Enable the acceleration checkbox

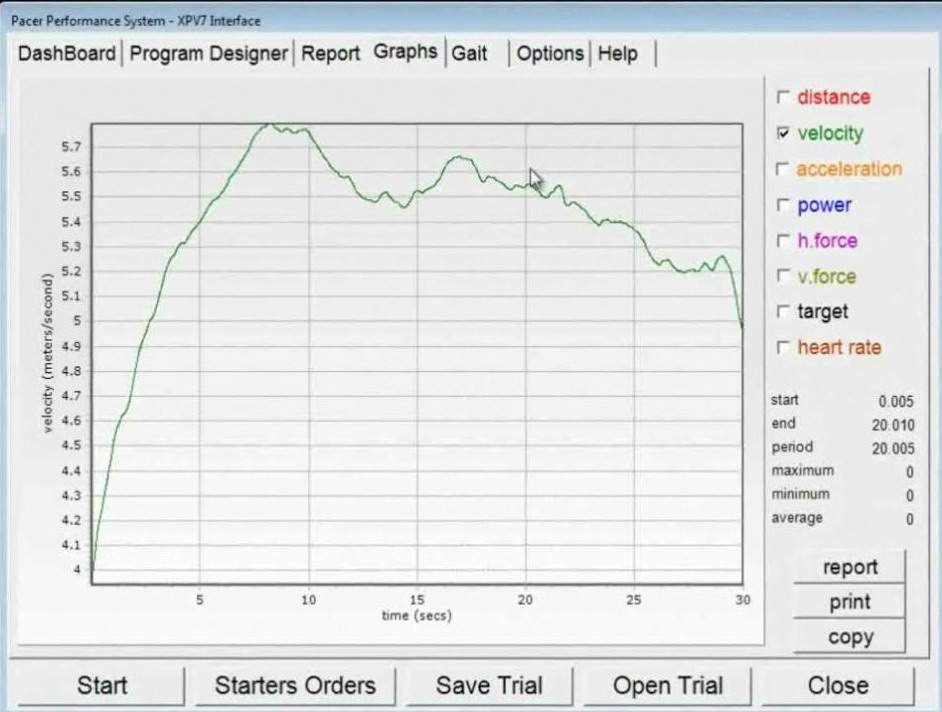click(783, 169)
